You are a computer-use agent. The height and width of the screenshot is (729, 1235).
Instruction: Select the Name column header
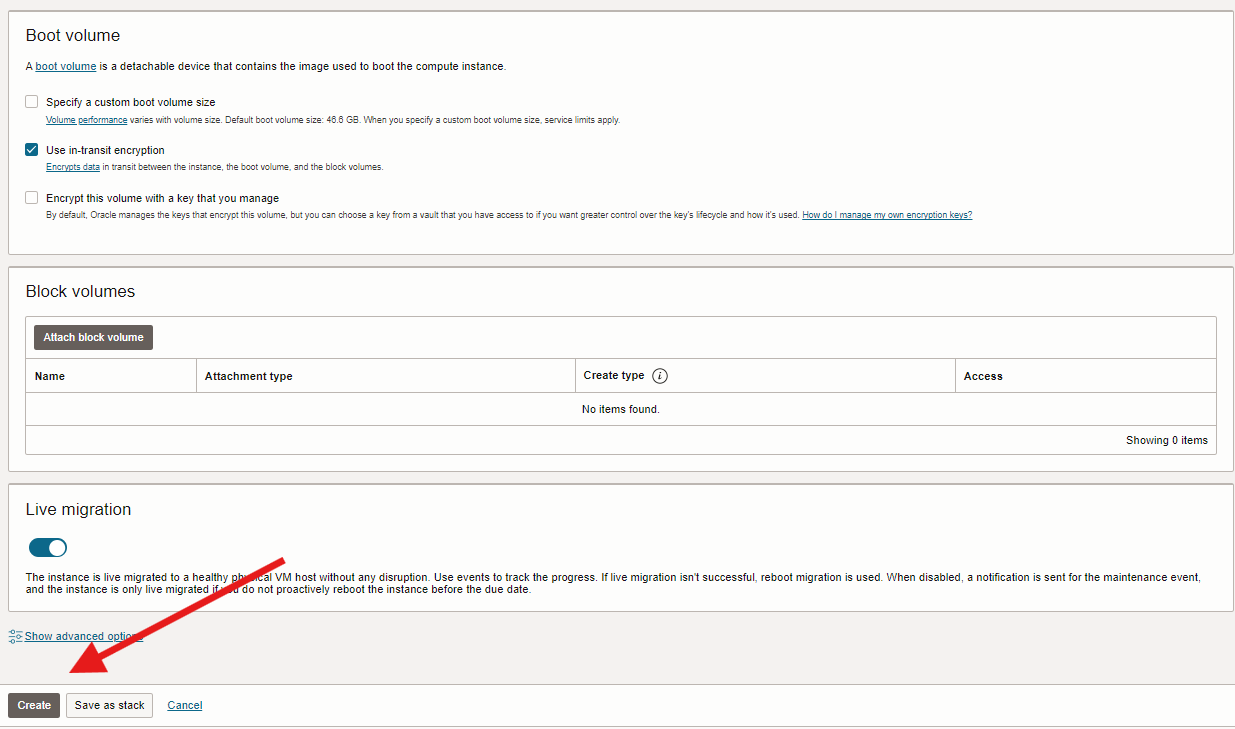click(x=49, y=375)
